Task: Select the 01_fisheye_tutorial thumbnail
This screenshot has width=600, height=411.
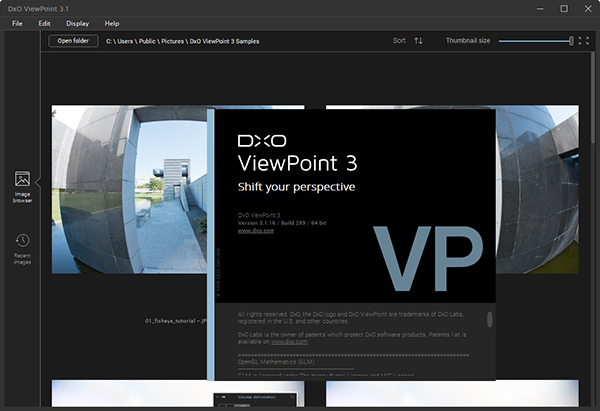Action: [129, 189]
